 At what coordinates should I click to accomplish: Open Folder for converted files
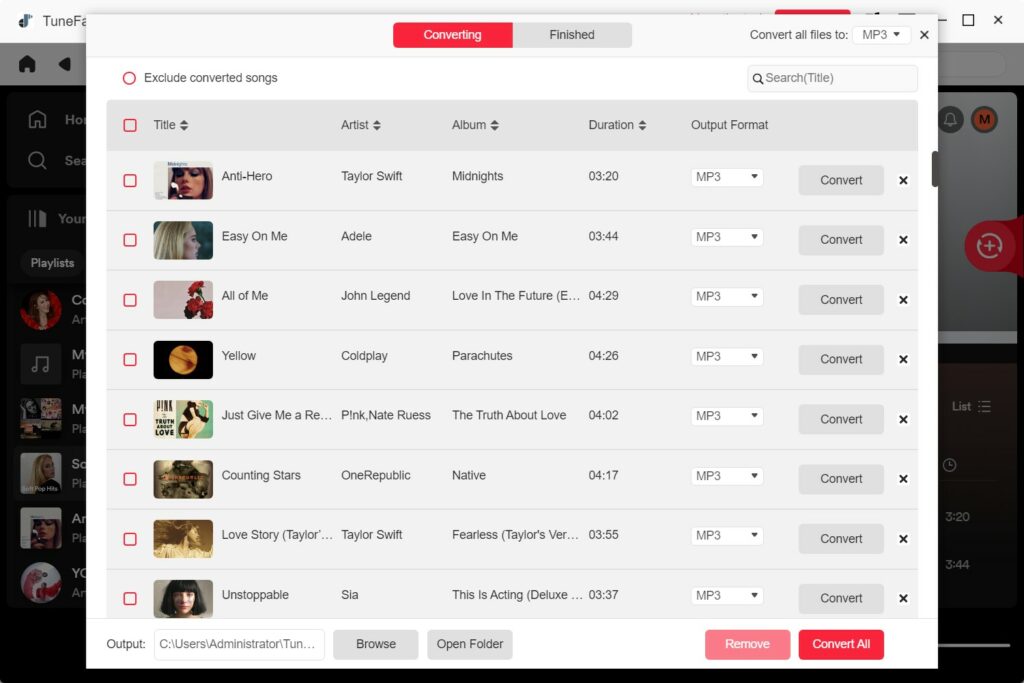coord(469,644)
